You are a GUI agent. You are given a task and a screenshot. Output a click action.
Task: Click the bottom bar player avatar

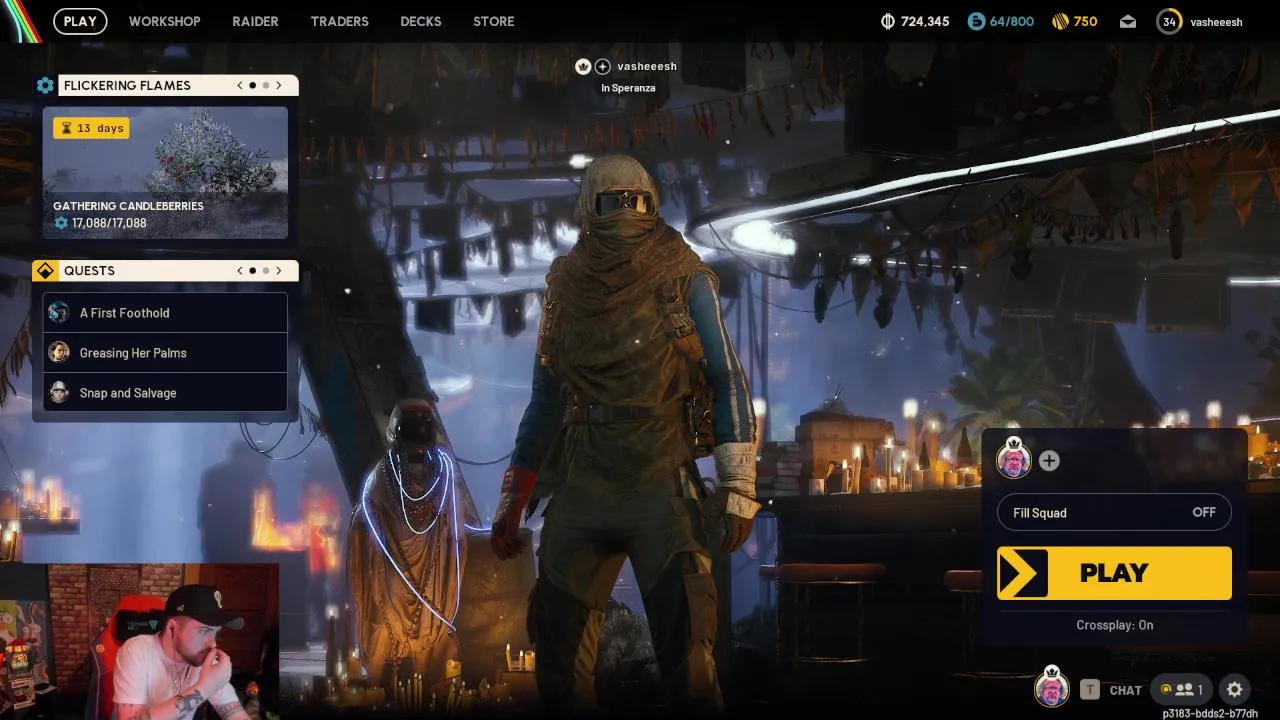[x=1051, y=688]
